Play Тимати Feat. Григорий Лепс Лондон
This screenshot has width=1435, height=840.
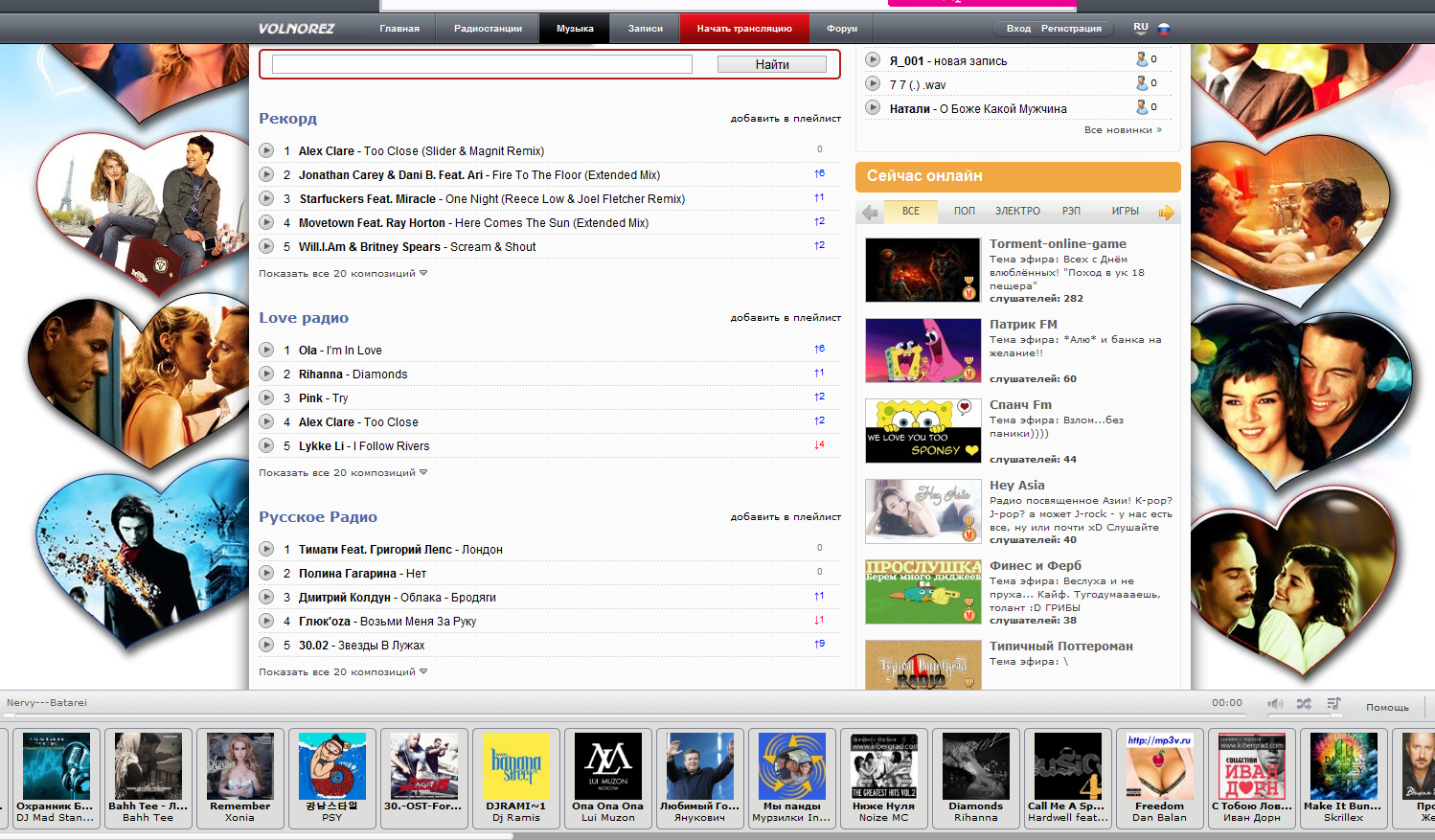click(x=266, y=549)
